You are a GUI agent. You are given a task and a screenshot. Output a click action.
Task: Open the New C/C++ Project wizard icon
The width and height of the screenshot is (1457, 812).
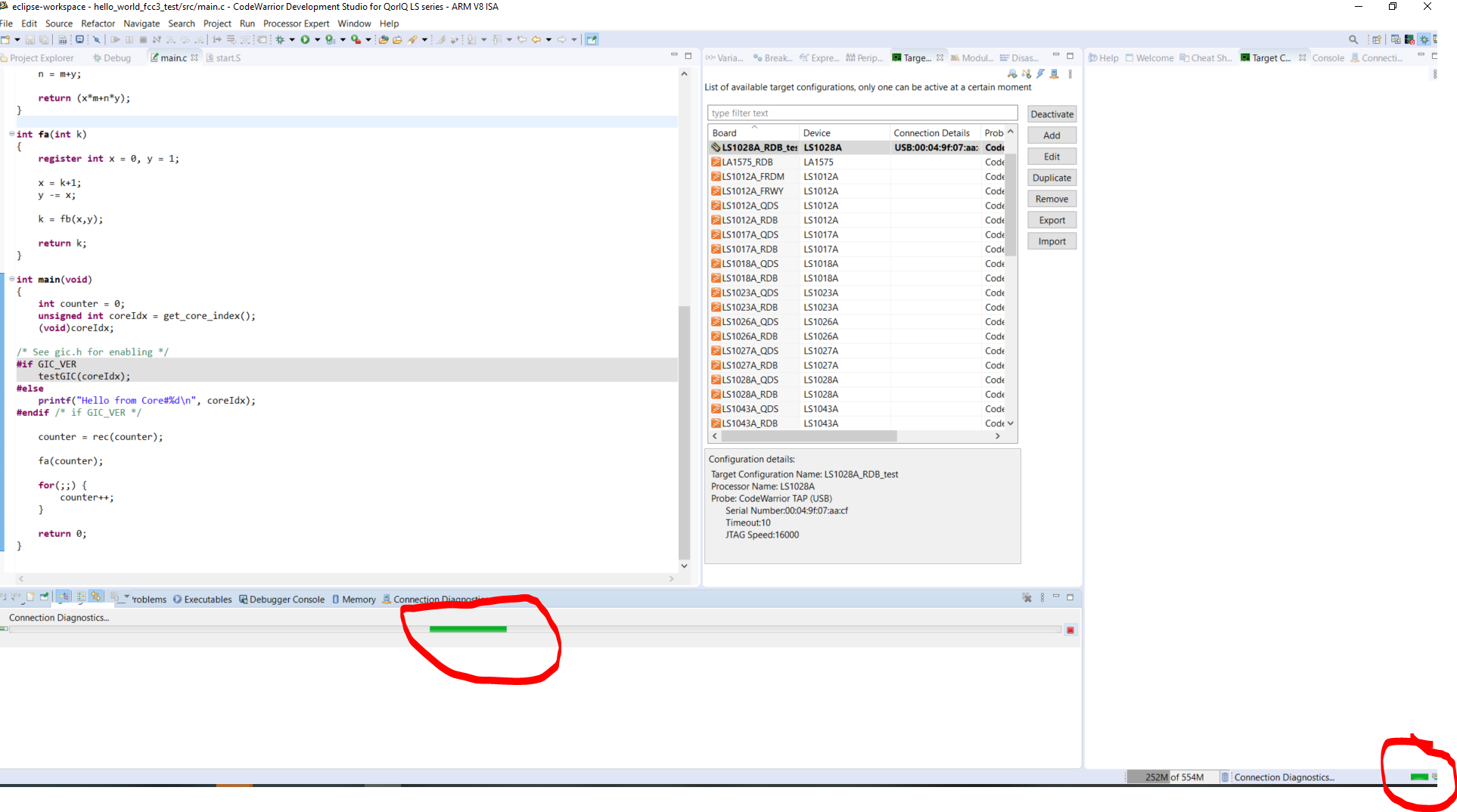pos(7,39)
